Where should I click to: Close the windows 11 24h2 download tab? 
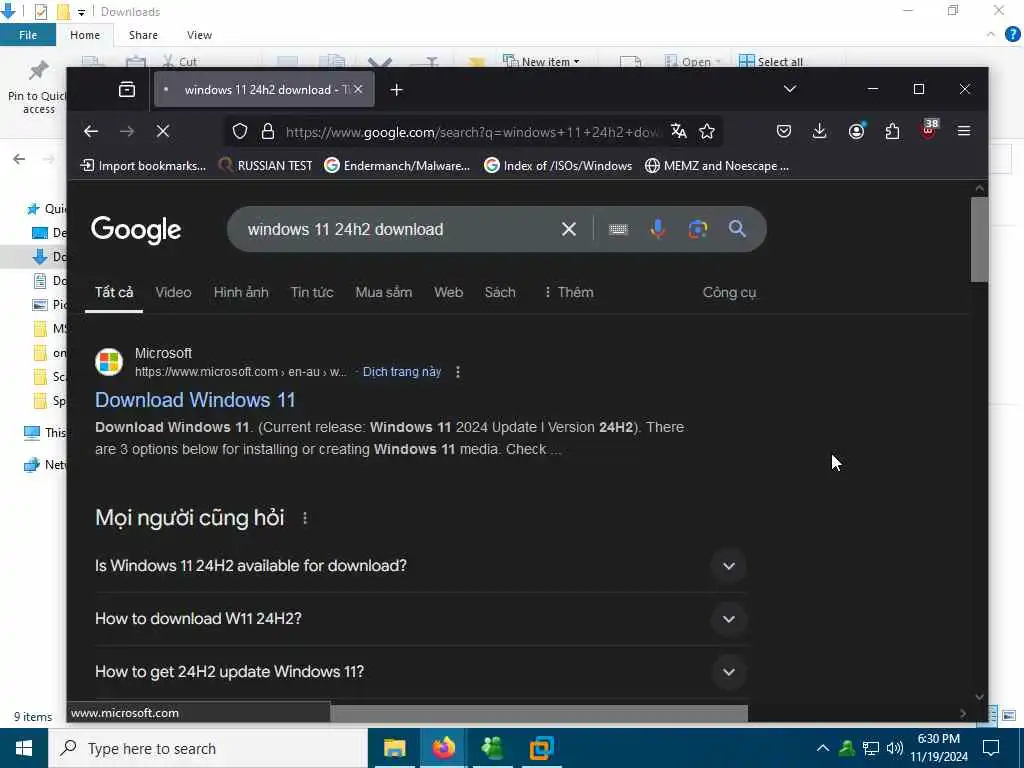click(358, 89)
